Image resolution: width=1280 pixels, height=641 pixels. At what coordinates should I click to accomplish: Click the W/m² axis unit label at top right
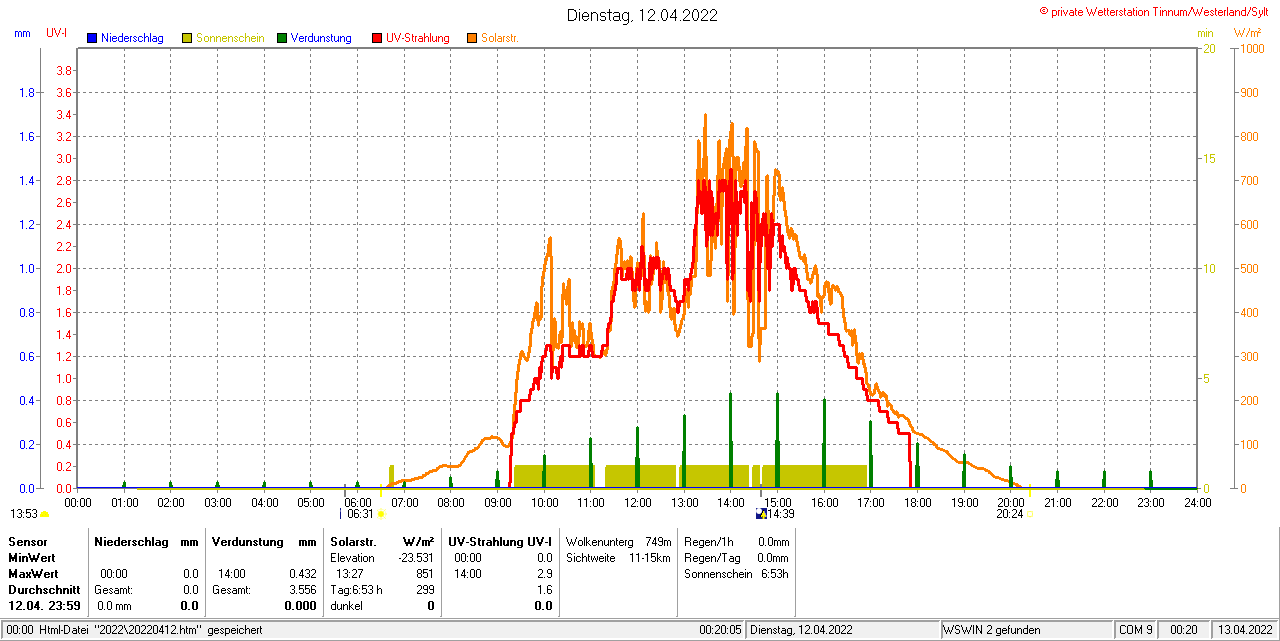coord(1247,33)
